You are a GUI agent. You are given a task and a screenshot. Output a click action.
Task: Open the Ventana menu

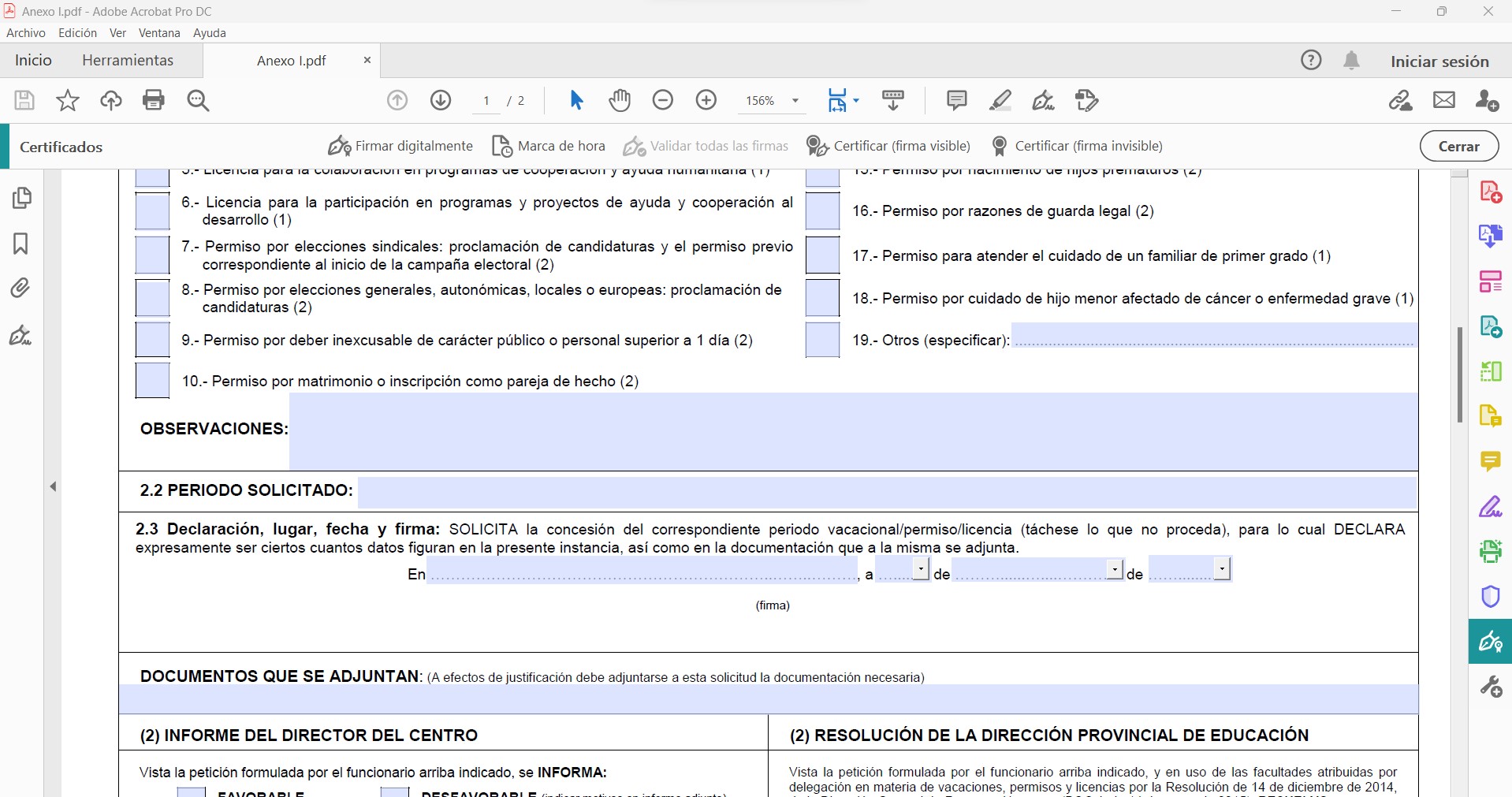tap(159, 33)
